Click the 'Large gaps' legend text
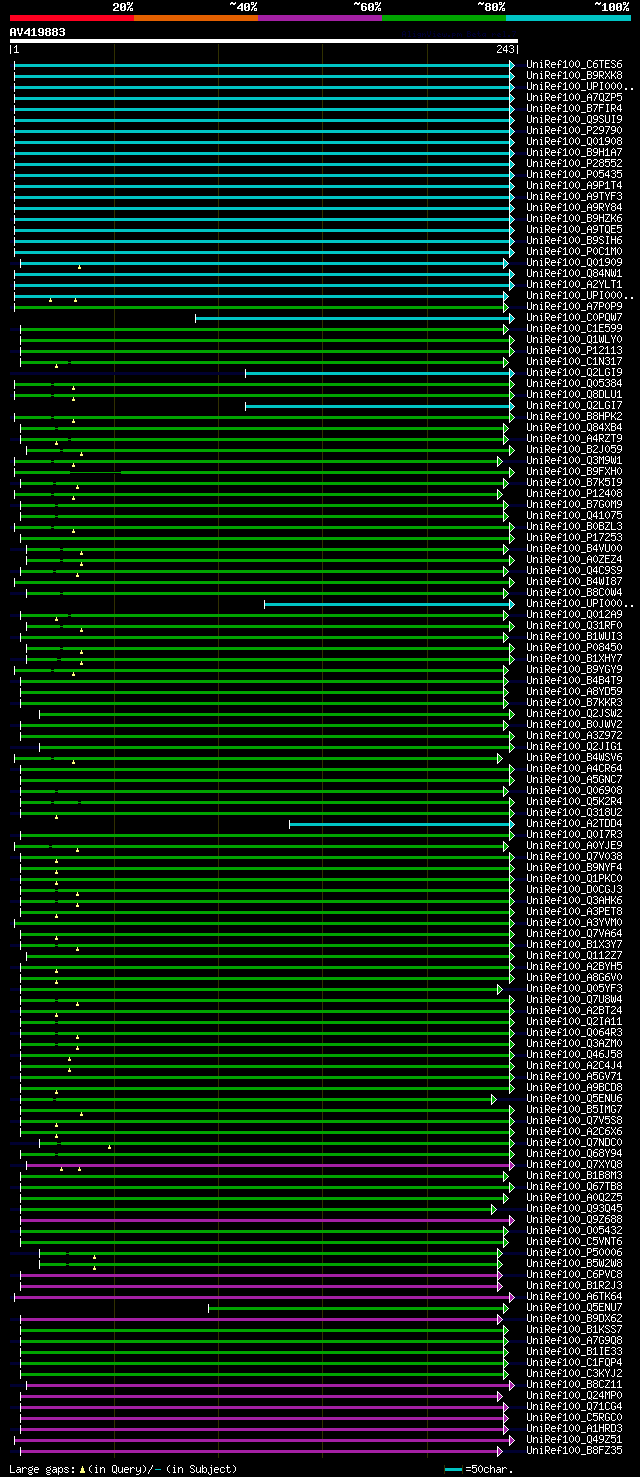 pyautogui.click(x=42, y=1469)
